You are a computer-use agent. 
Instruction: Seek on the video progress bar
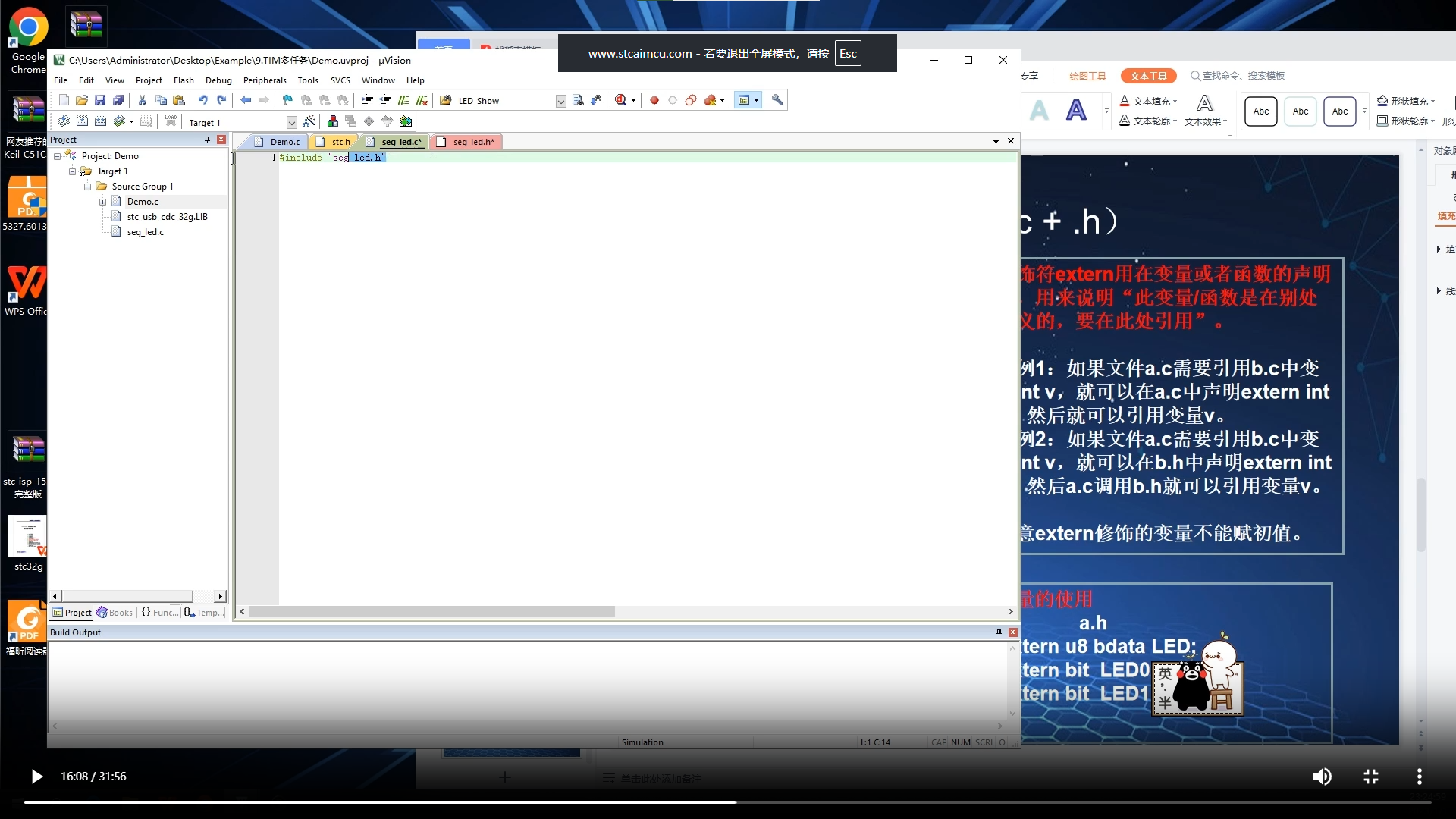pyautogui.click(x=728, y=802)
